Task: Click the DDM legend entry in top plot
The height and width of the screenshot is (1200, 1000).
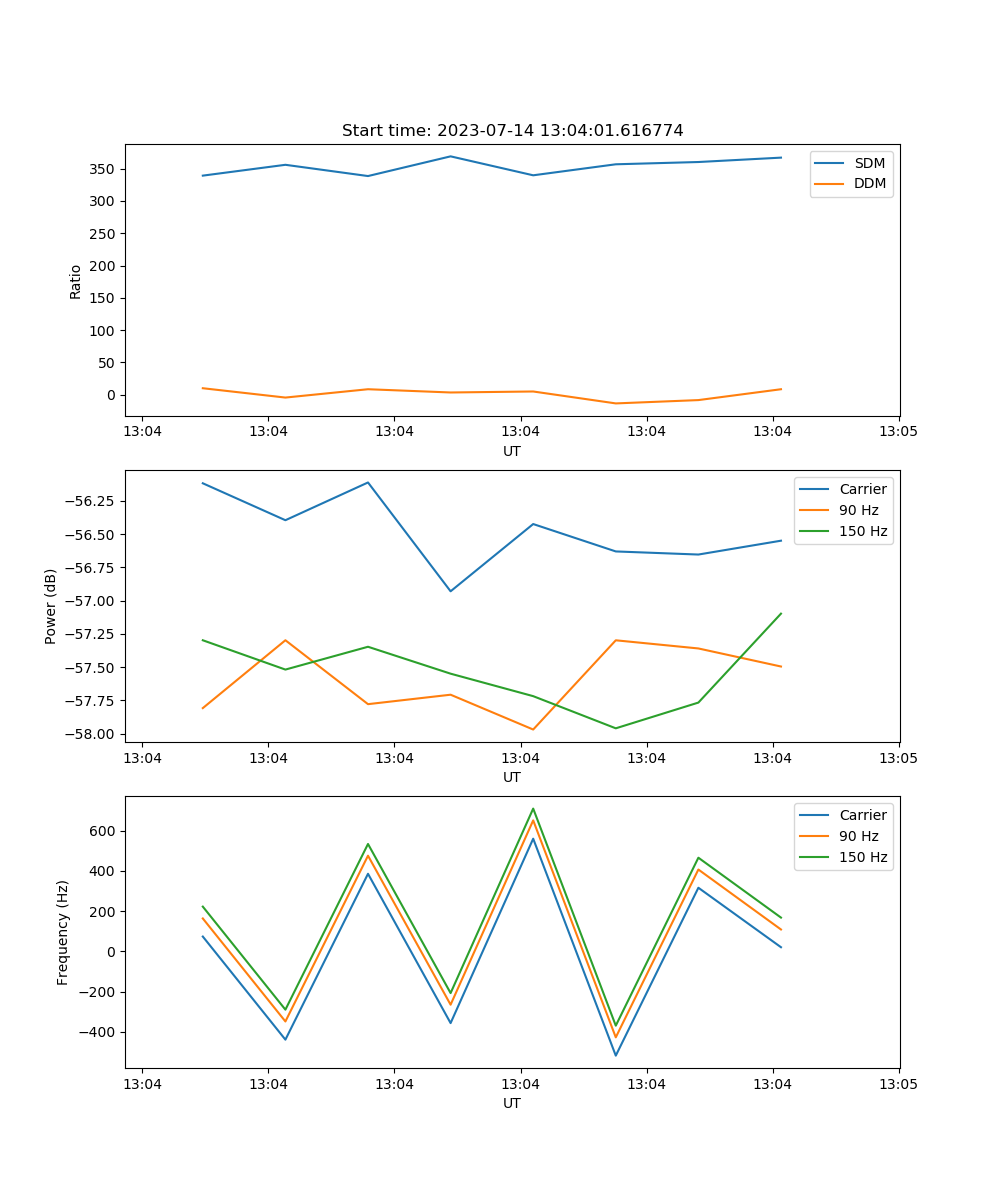Action: coord(869,183)
